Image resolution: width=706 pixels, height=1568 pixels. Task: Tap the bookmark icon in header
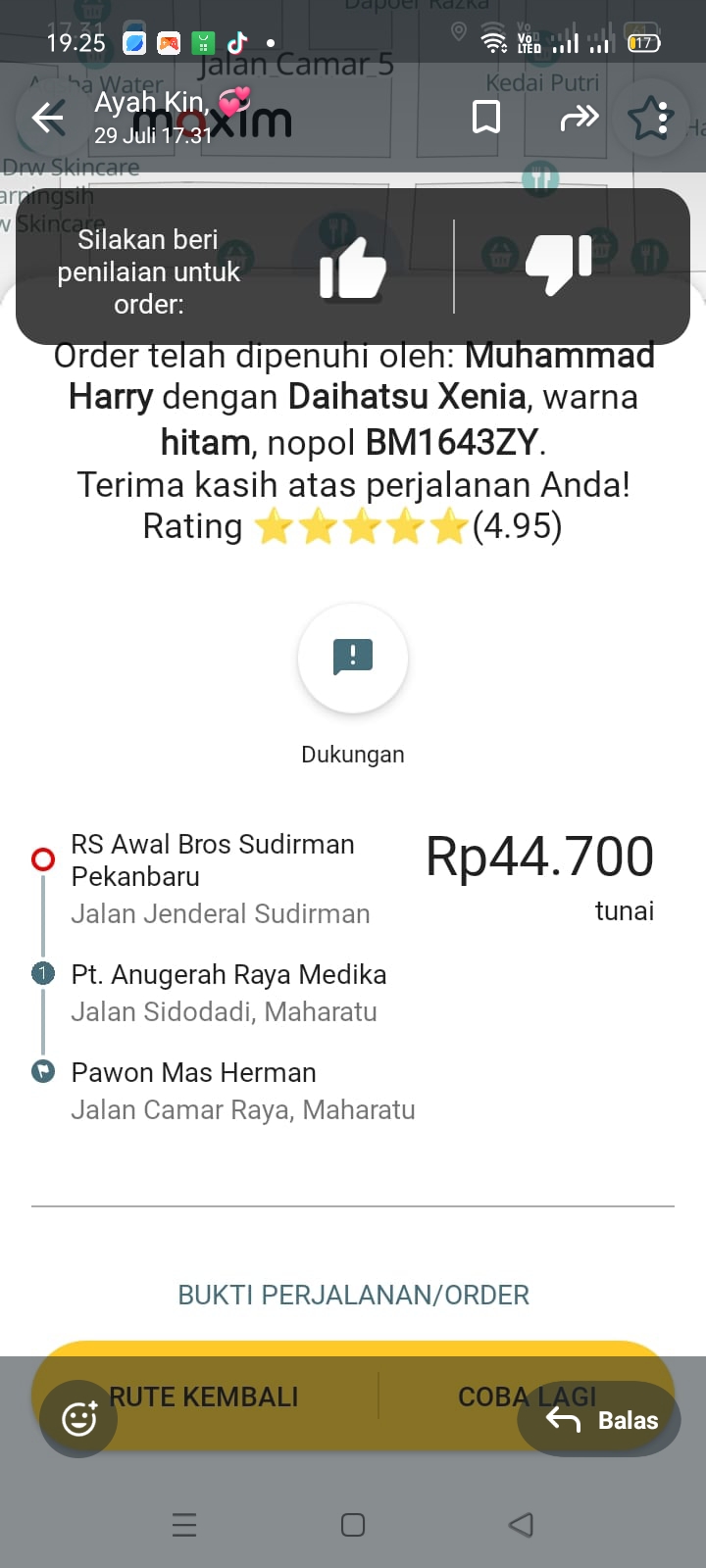[x=486, y=118]
